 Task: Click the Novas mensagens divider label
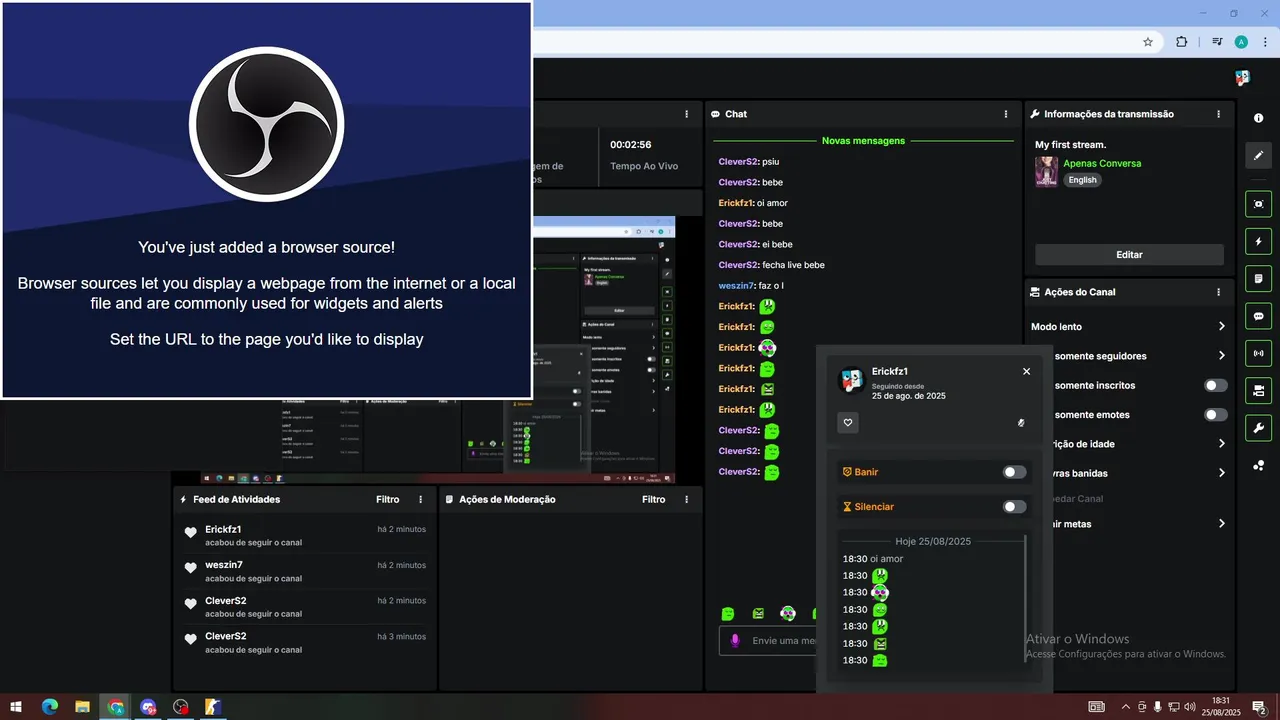(x=863, y=141)
